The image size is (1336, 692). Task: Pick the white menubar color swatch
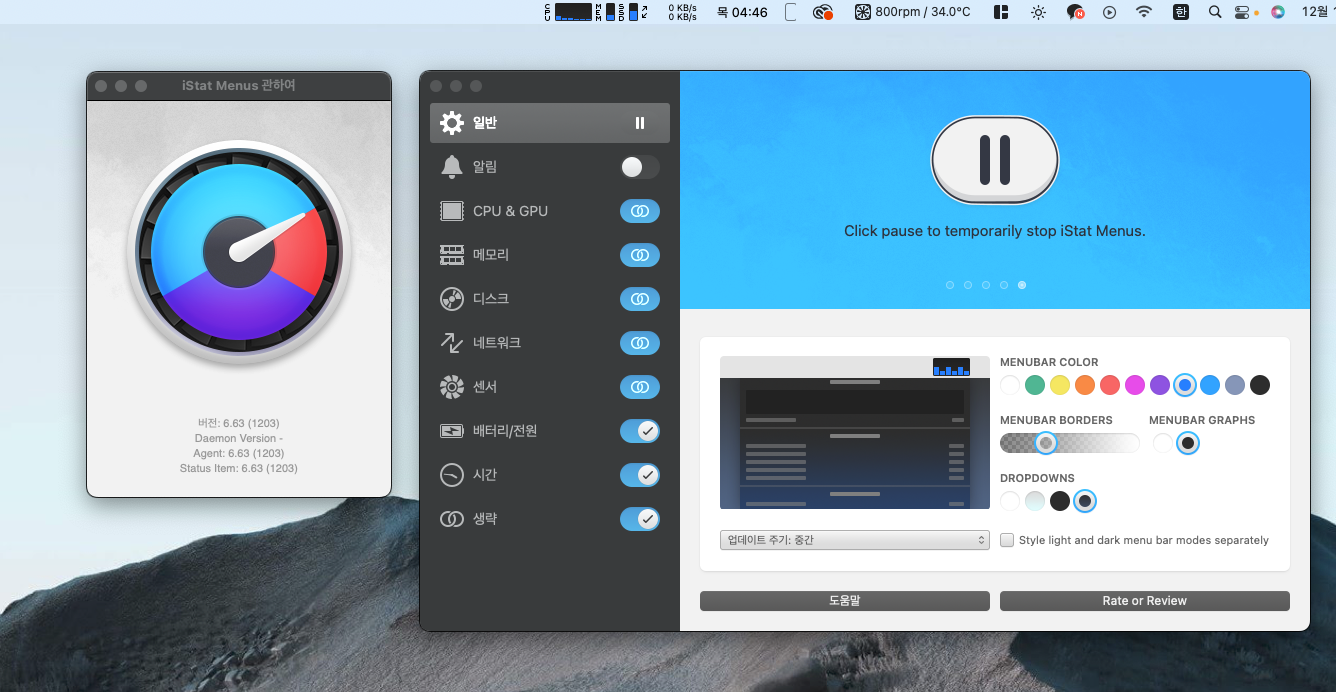coord(1010,385)
